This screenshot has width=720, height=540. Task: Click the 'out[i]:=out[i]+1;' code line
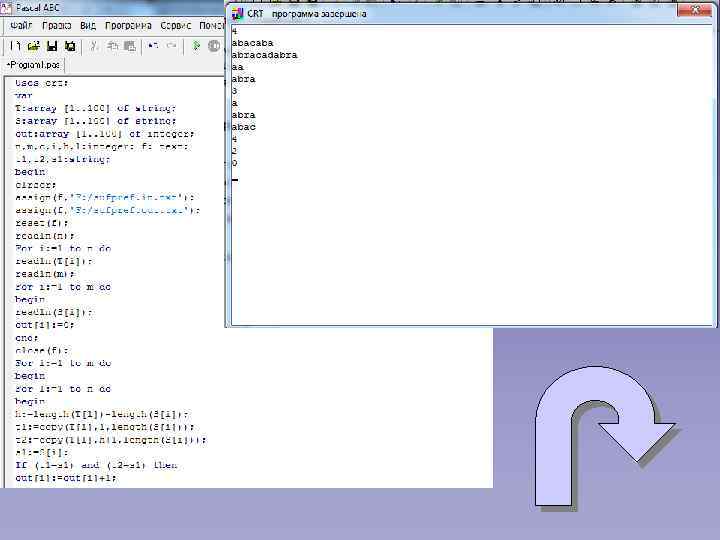tap(66, 478)
